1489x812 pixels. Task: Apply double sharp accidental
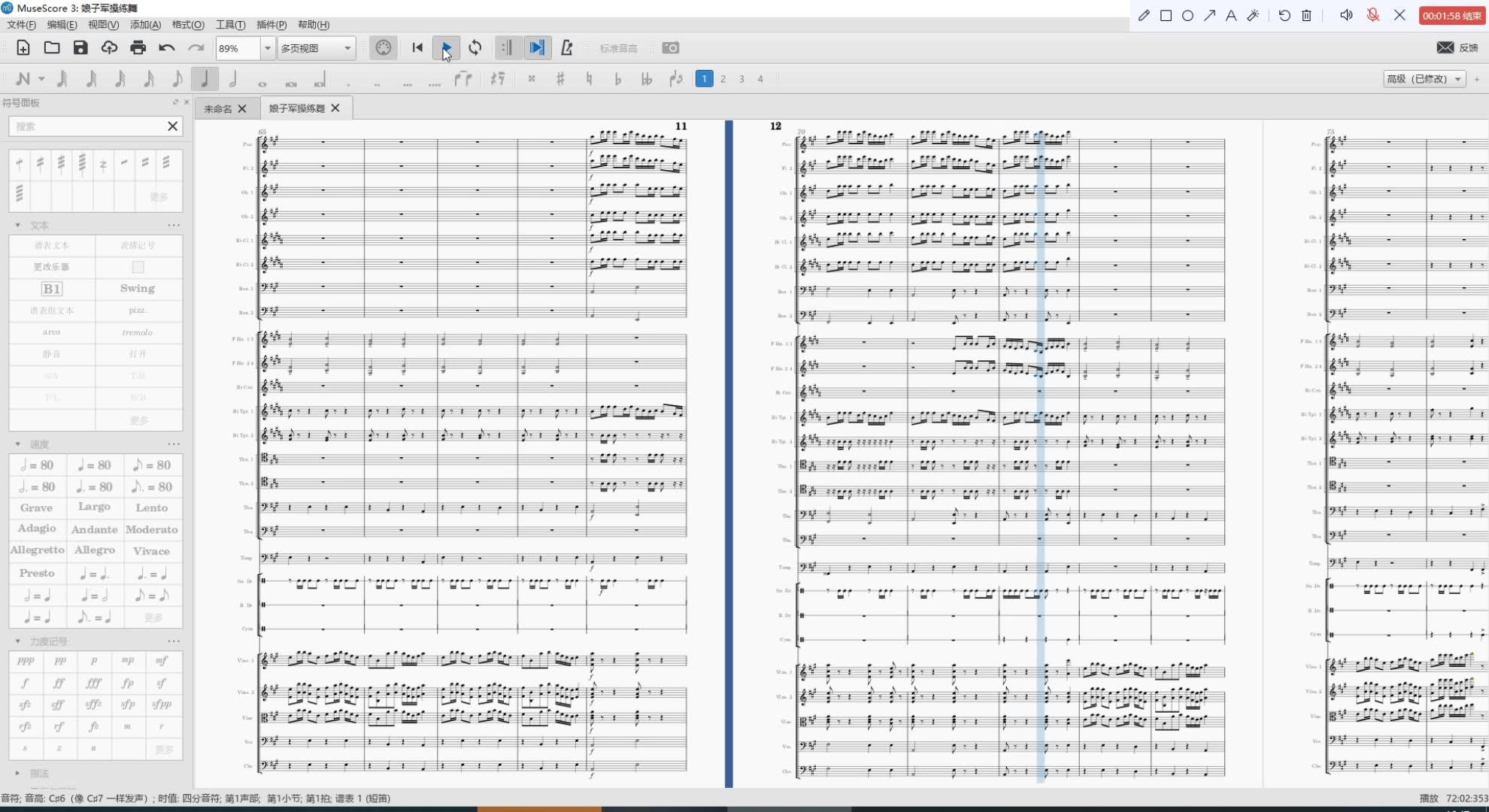pos(532,78)
